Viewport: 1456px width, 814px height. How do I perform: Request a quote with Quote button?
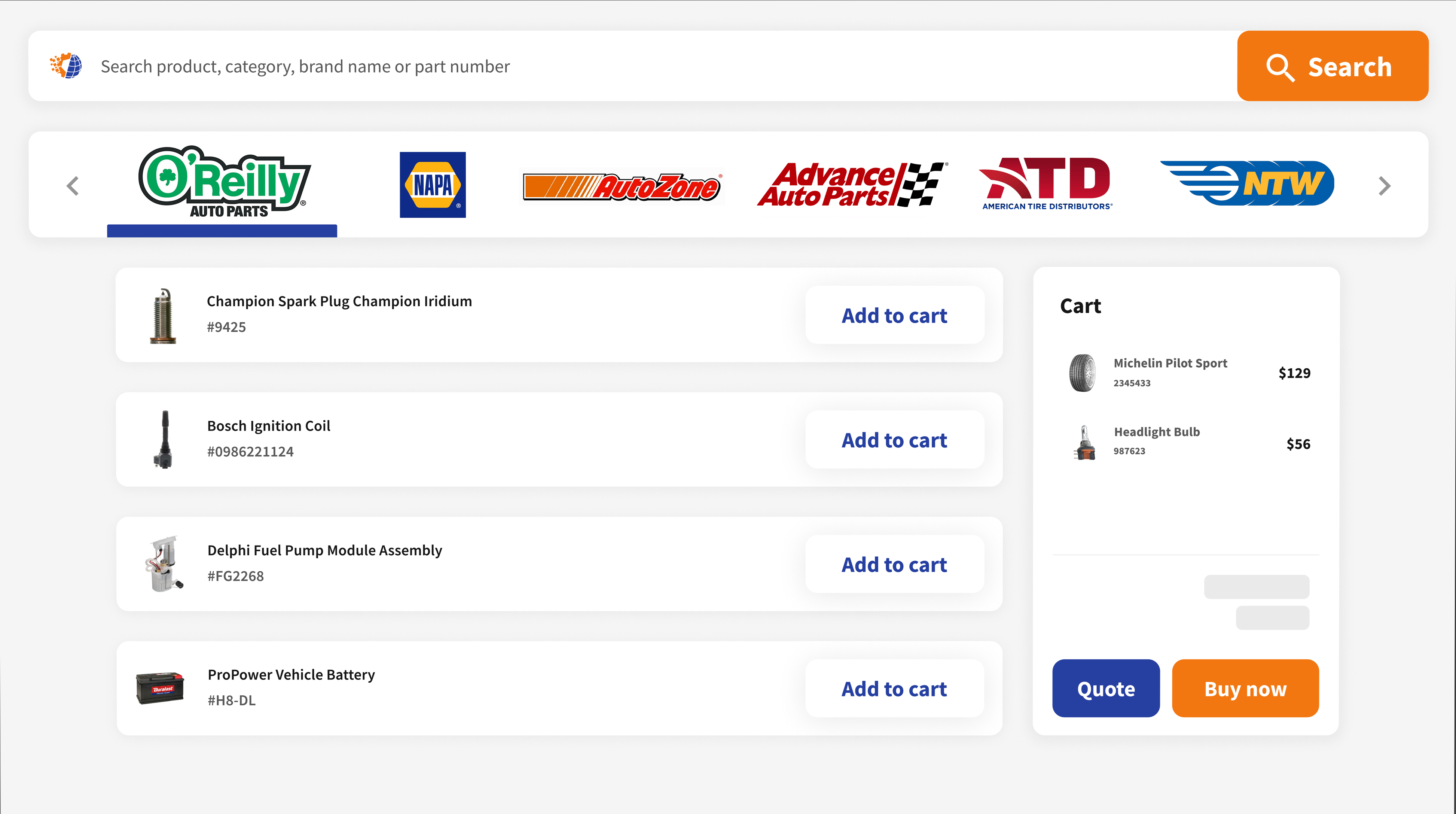pos(1106,689)
